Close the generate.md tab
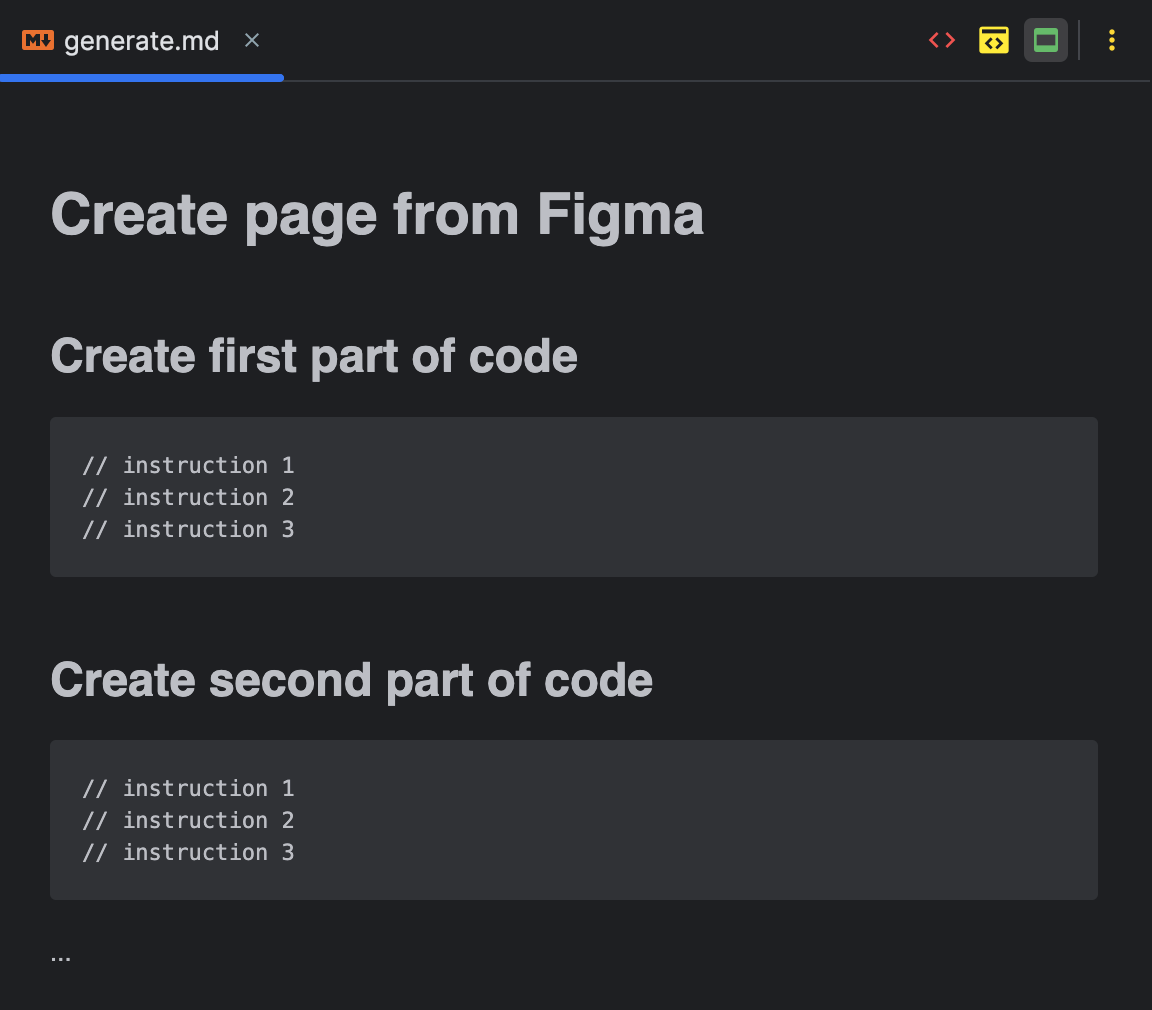 [251, 40]
